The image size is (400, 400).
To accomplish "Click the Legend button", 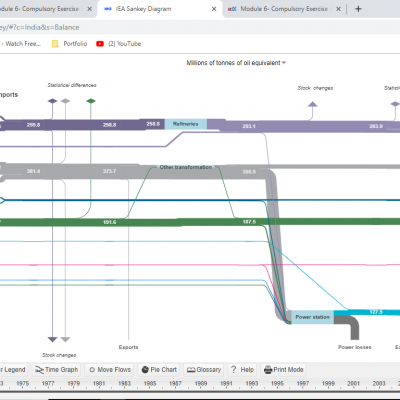I will 13,370.
